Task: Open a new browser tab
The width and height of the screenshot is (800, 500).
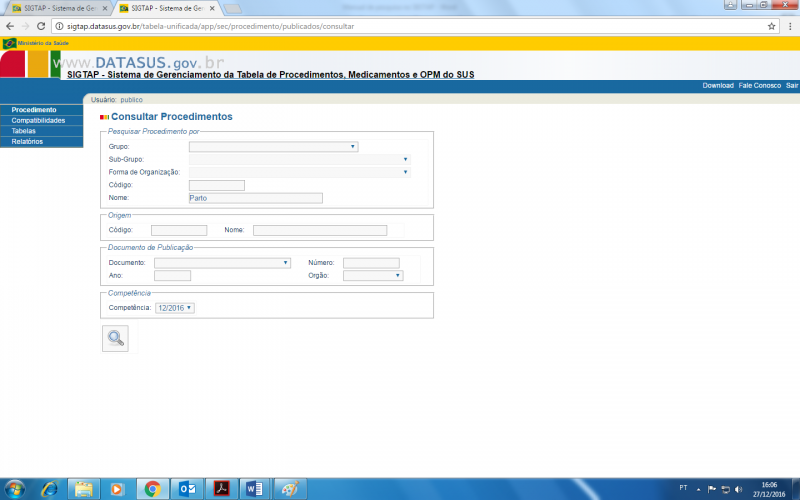Action: pyautogui.click(x=233, y=9)
